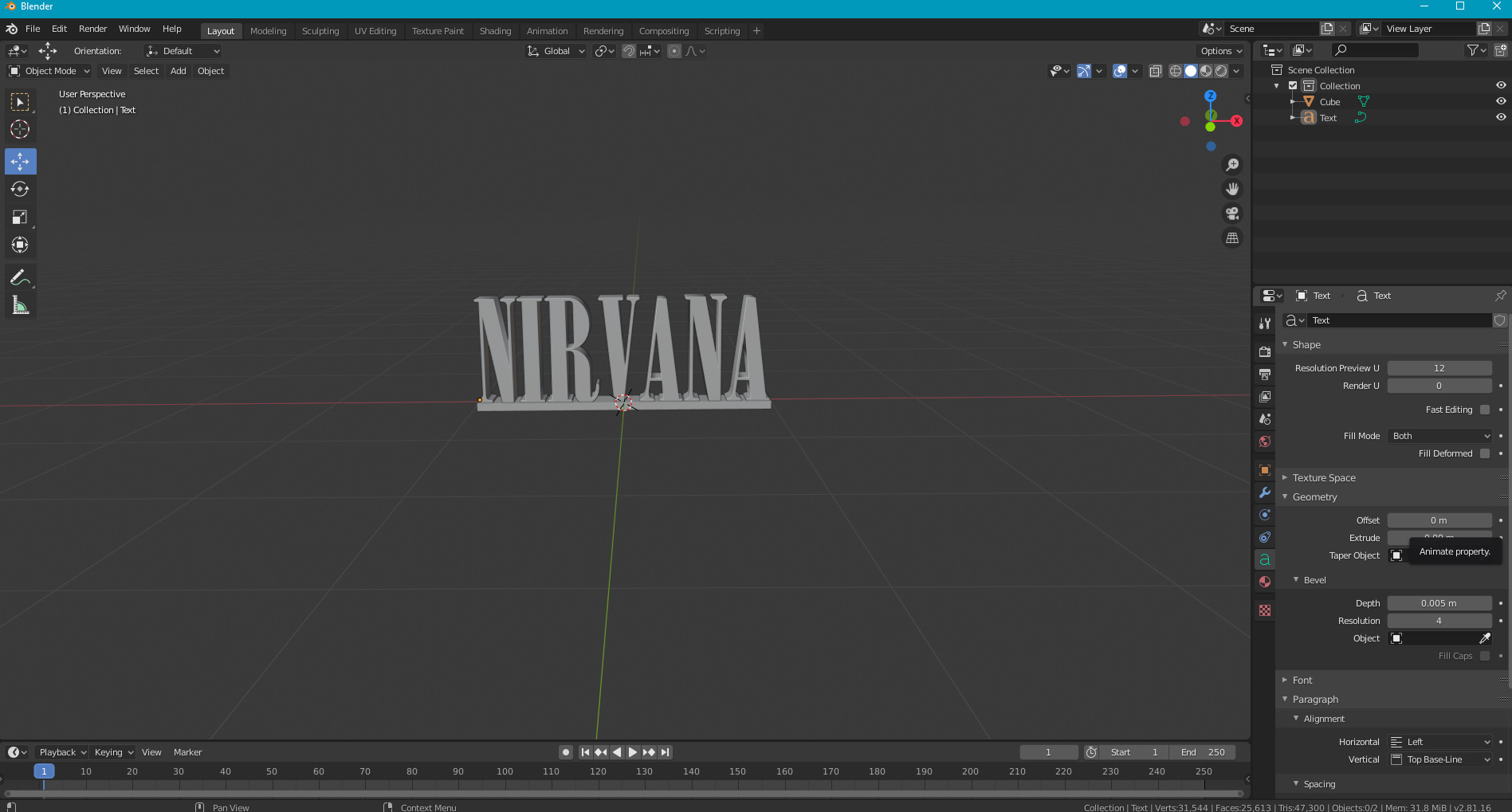Activate the Measure tool

pos(20,304)
